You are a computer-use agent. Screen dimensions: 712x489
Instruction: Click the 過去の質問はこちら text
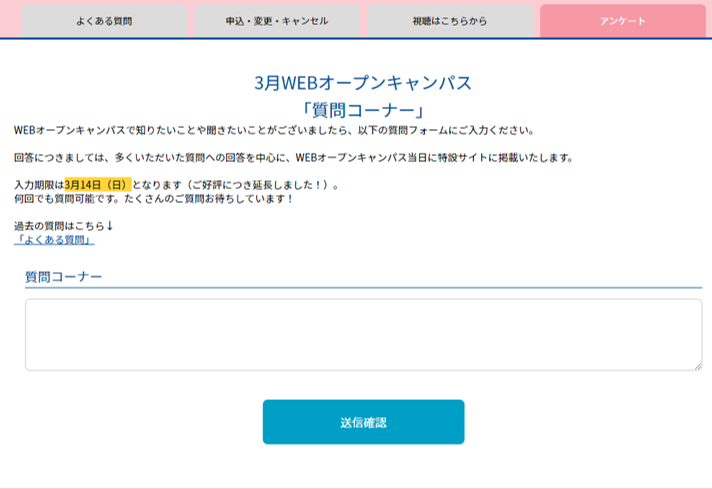(58, 226)
